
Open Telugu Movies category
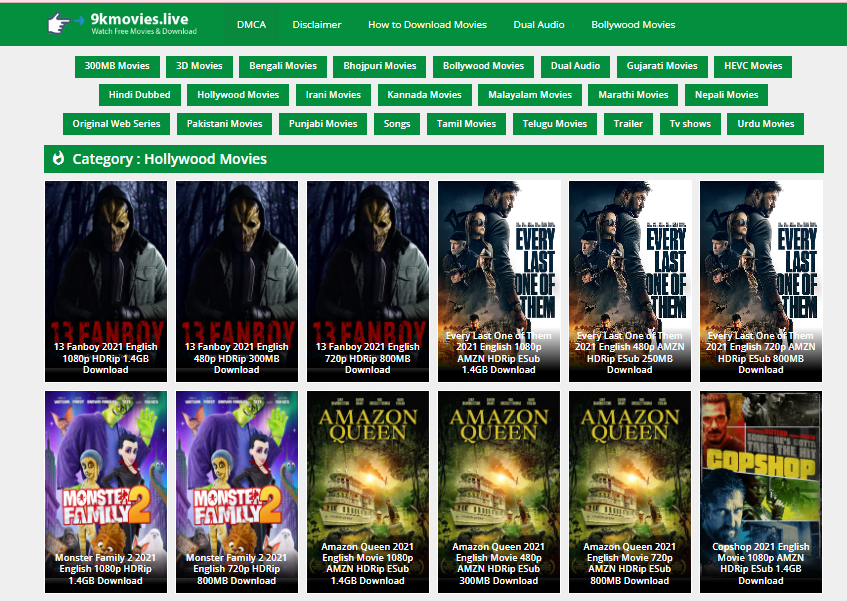pyautogui.click(x=555, y=124)
